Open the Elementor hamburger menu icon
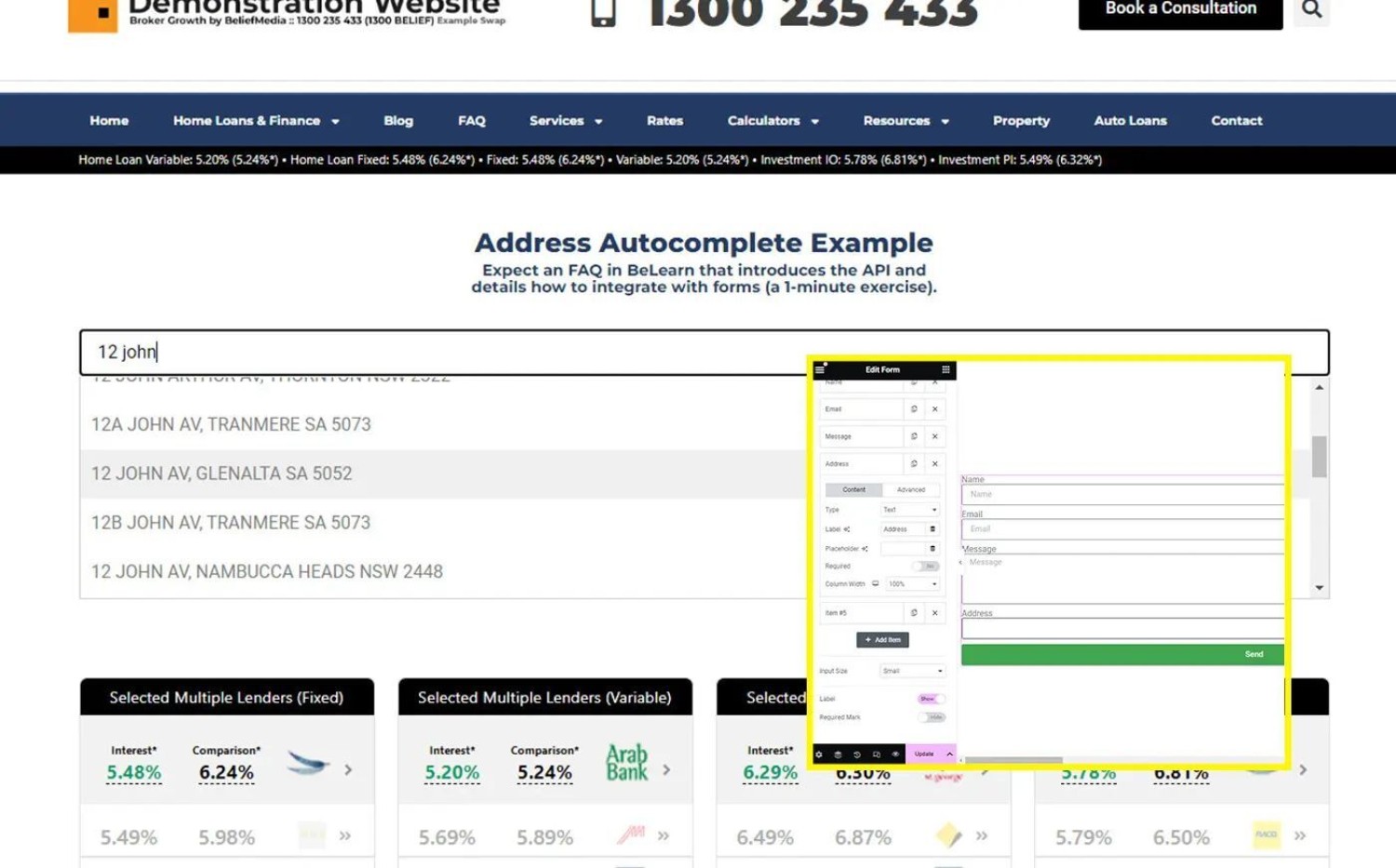Screen dimensions: 1396x868 tap(820, 369)
